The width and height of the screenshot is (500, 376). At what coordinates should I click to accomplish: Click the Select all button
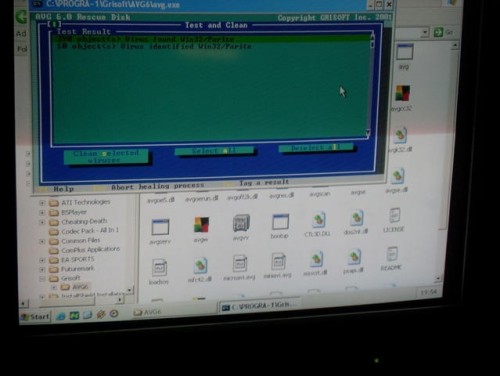pyautogui.click(x=214, y=151)
